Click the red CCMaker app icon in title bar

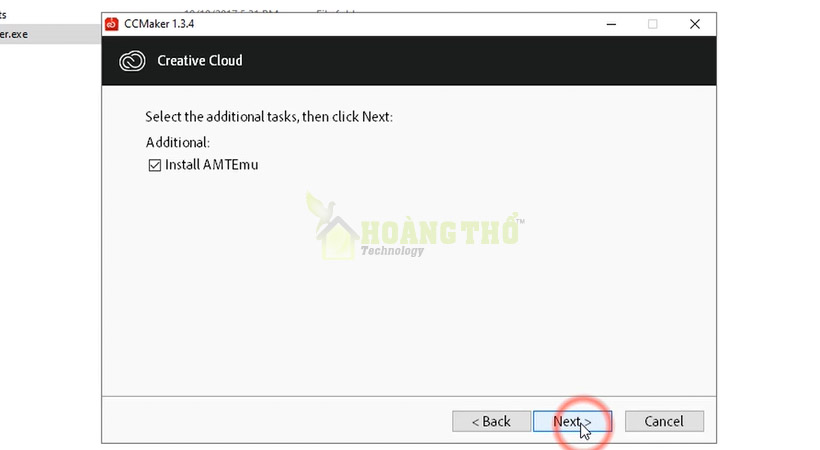(x=111, y=24)
